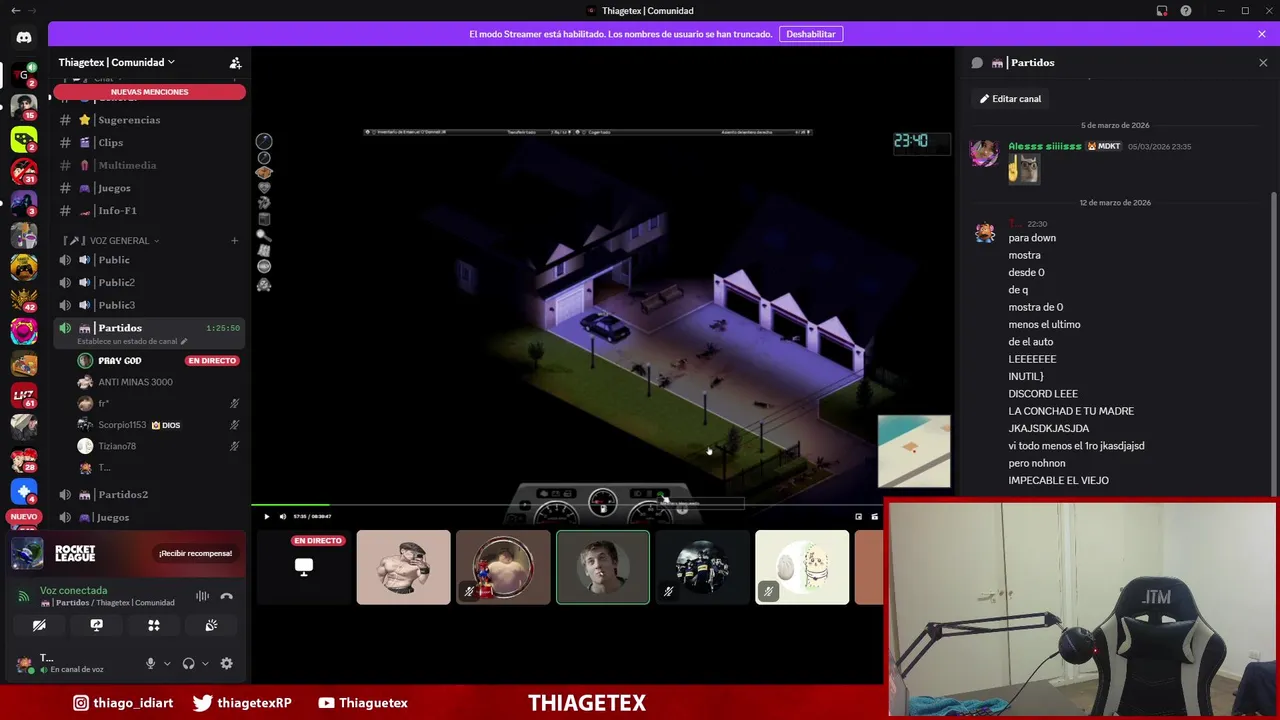Seek on the stream progress bar
The width and height of the screenshot is (1280, 720).
(566, 505)
